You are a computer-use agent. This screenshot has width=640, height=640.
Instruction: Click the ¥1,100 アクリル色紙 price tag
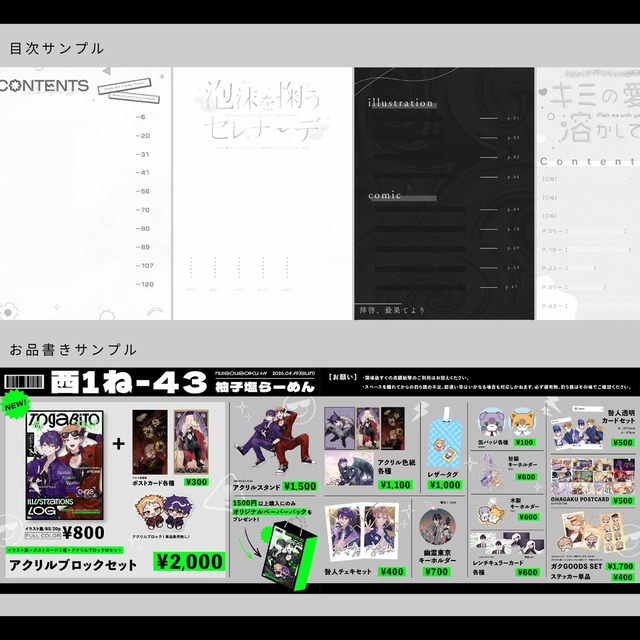395,485
